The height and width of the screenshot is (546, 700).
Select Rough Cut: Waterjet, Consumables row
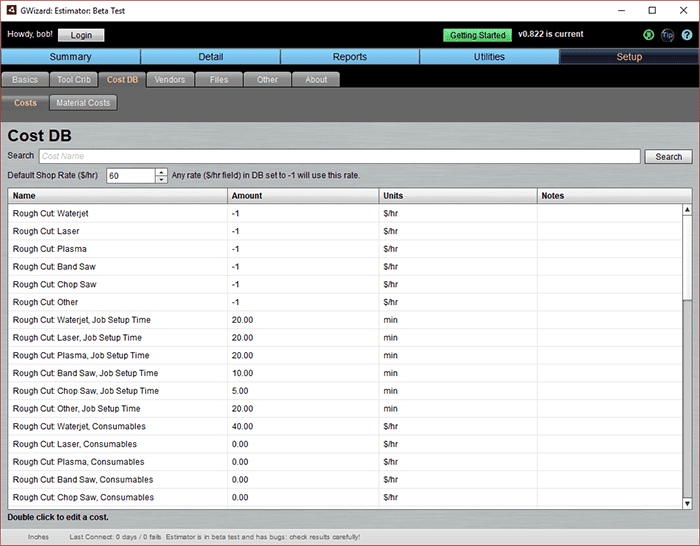point(345,426)
